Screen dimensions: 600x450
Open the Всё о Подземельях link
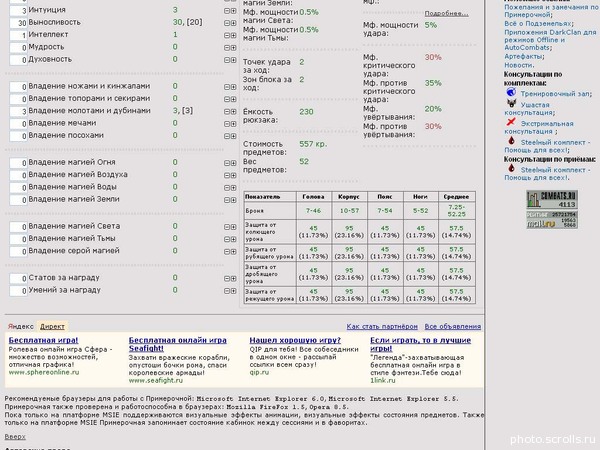537,23
